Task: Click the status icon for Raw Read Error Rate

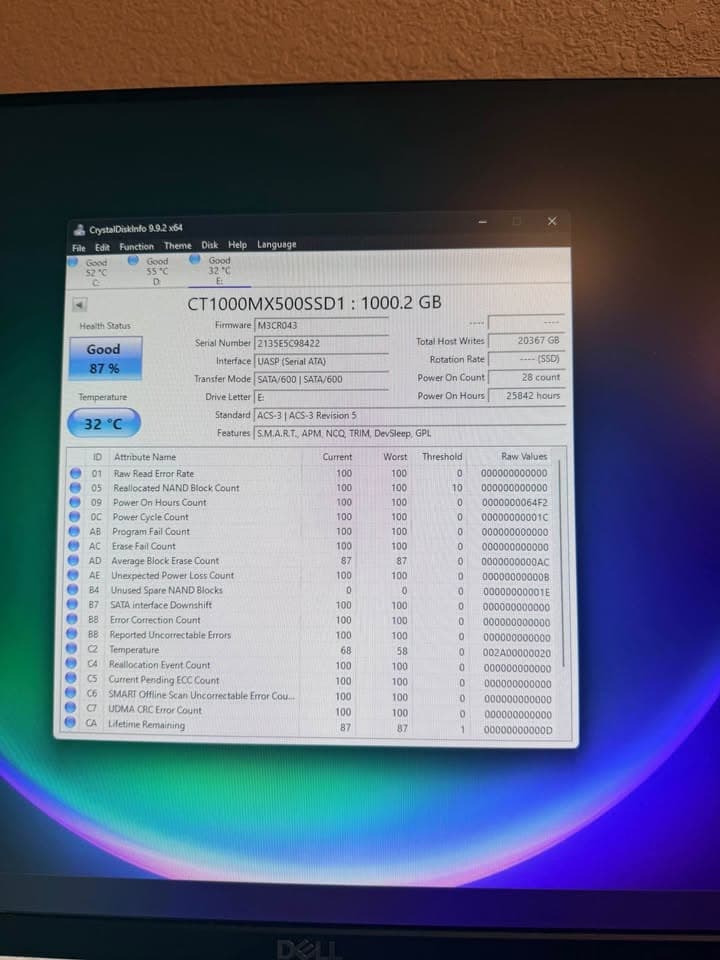Action: point(75,473)
